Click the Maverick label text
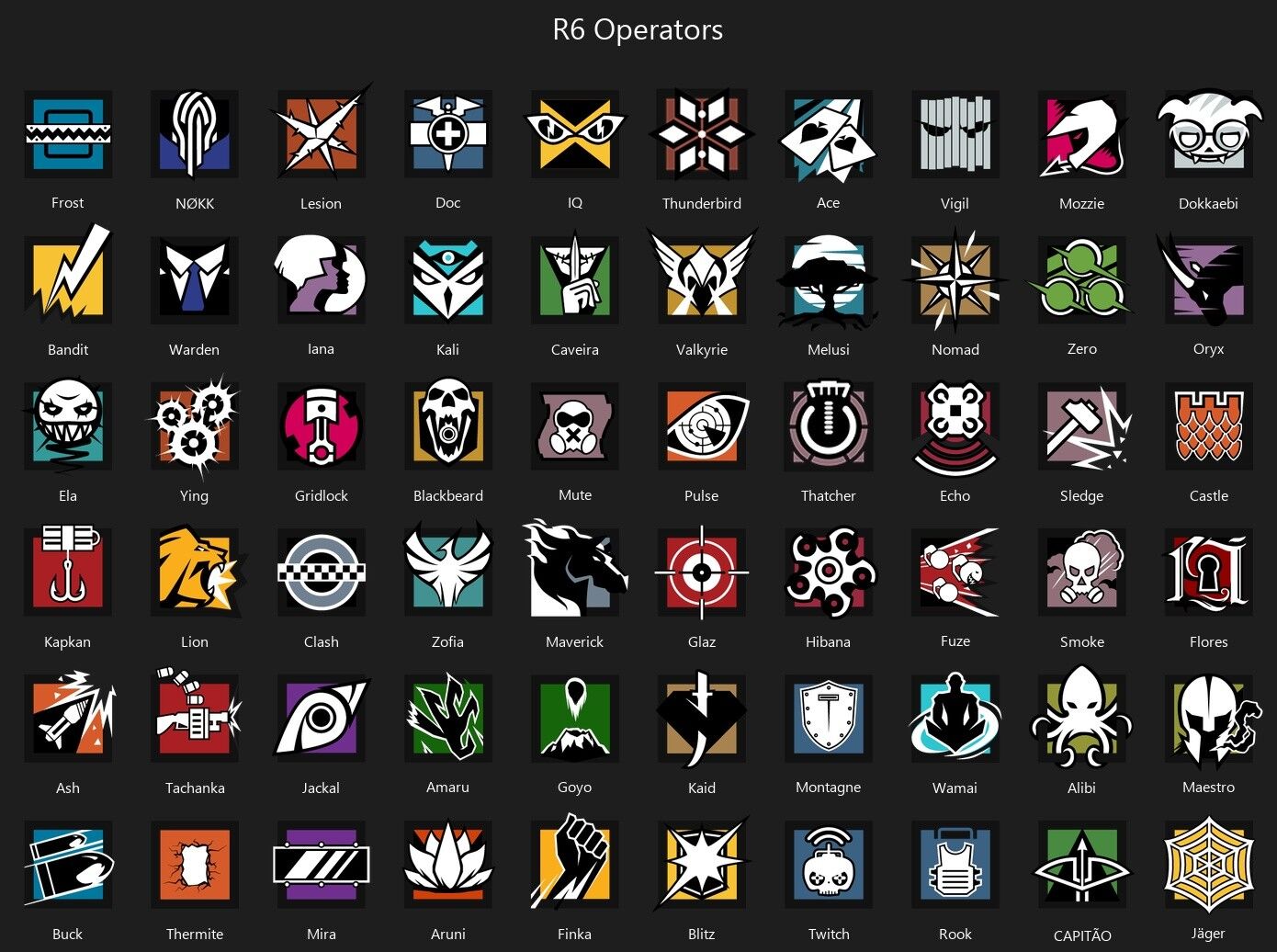The image size is (1277, 952). [x=574, y=641]
